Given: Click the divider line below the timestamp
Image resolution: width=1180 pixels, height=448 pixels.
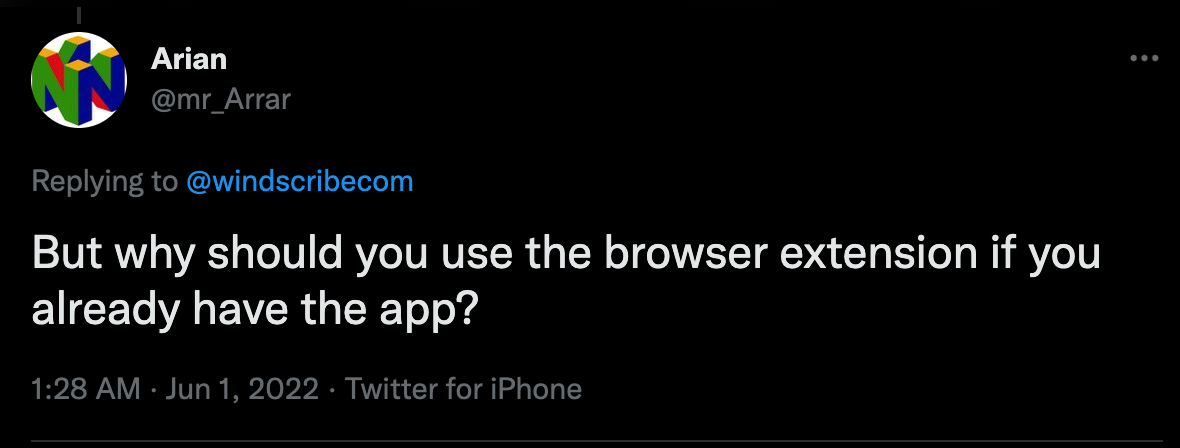Looking at the screenshot, I should click(597, 441).
